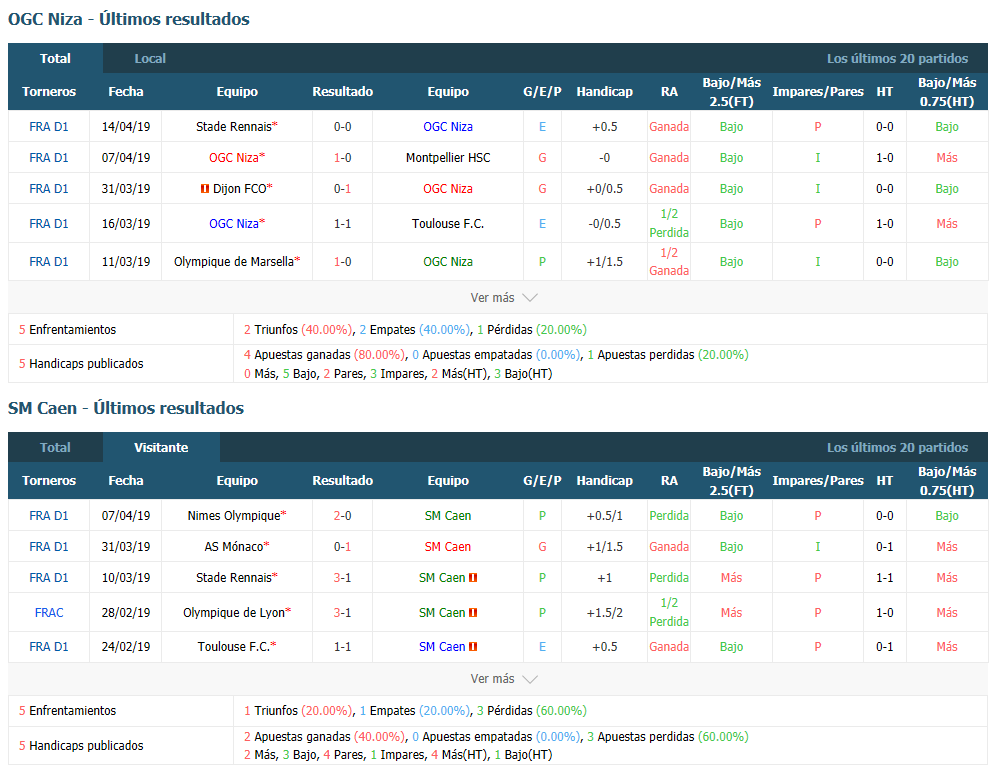Click the date 28/02/19

(x=126, y=613)
